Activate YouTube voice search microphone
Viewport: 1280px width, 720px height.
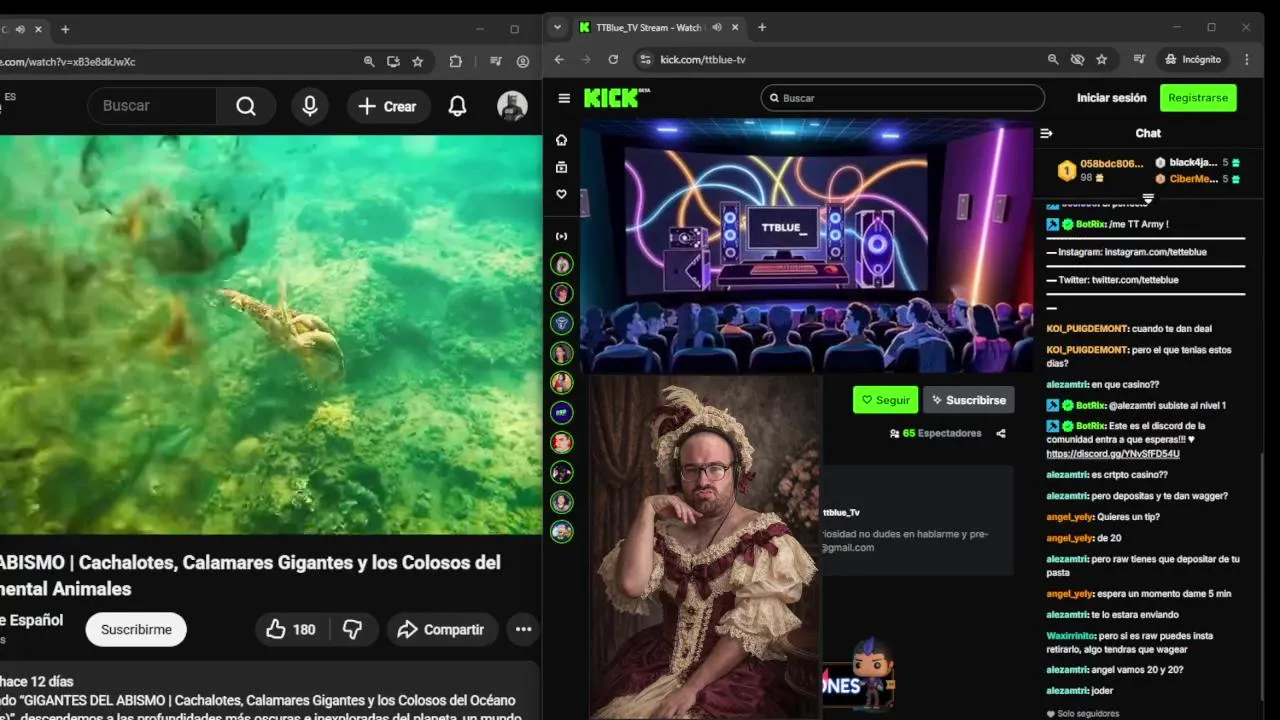pos(310,106)
